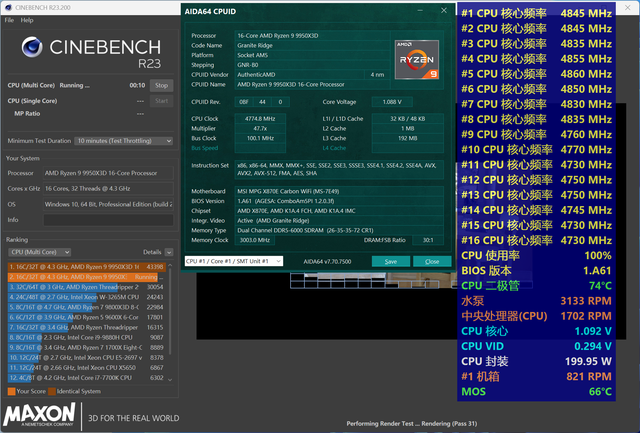Click the Cinebench app icon in title bar
Viewport: 640px width, 433px height.
[8, 7]
